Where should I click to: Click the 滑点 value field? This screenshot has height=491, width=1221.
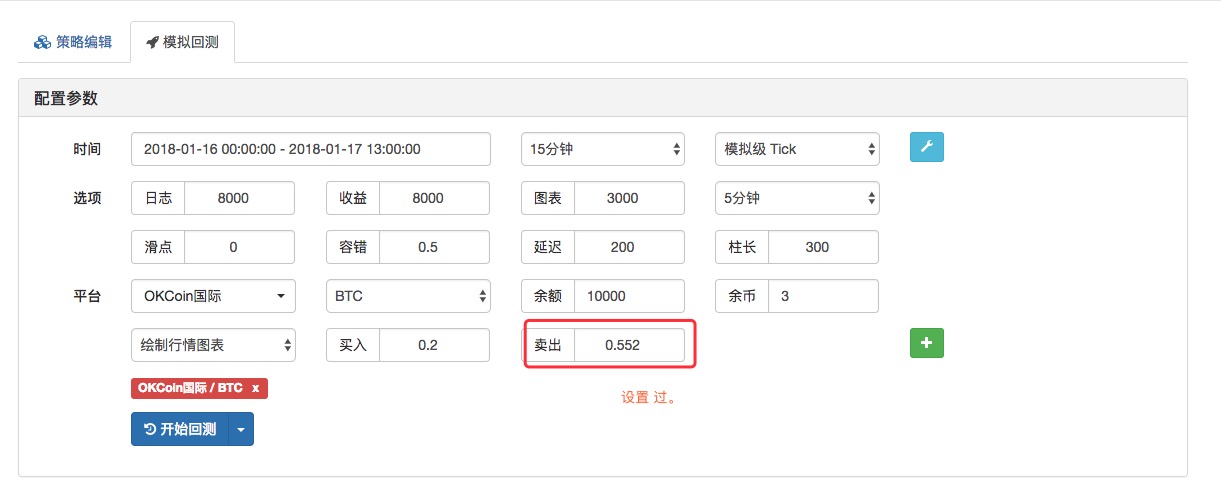[x=239, y=247]
